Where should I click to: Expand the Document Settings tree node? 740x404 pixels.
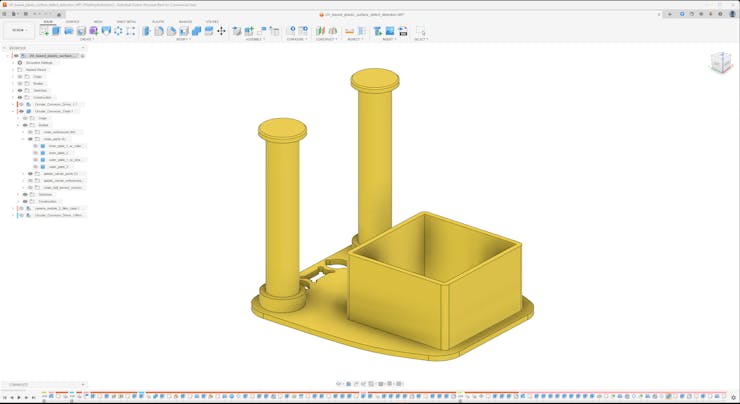point(13,63)
